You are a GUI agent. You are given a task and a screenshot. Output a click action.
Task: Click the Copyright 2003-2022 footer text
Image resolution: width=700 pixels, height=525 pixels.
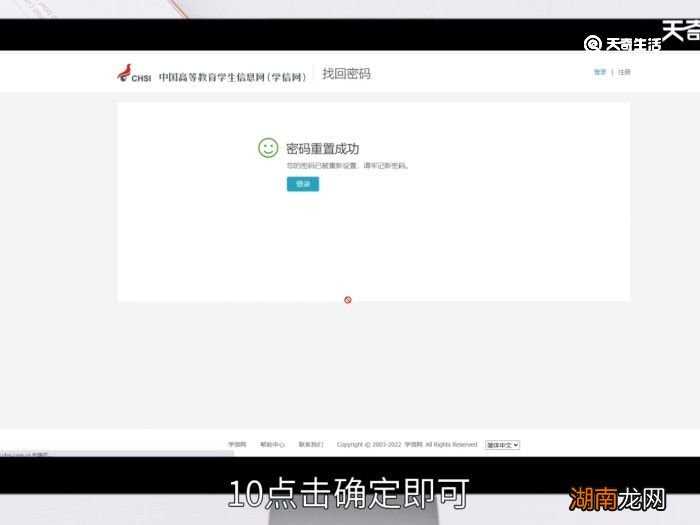coord(407,445)
